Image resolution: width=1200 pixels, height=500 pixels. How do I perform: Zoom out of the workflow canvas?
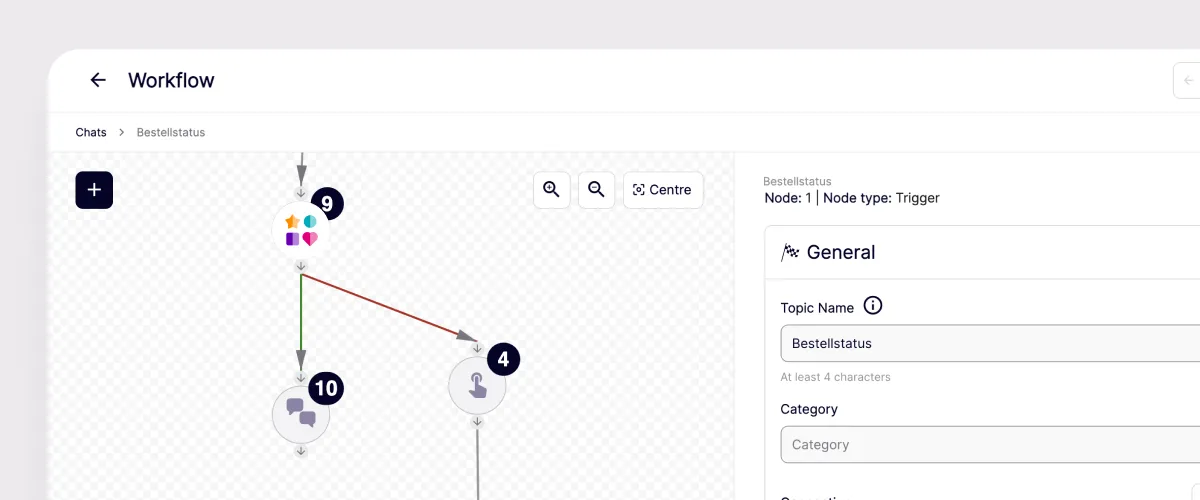click(596, 189)
